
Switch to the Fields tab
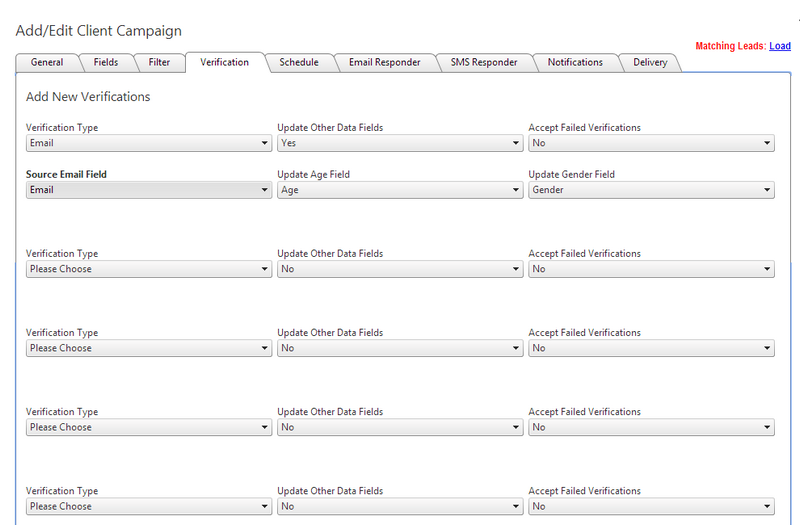click(106, 62)
